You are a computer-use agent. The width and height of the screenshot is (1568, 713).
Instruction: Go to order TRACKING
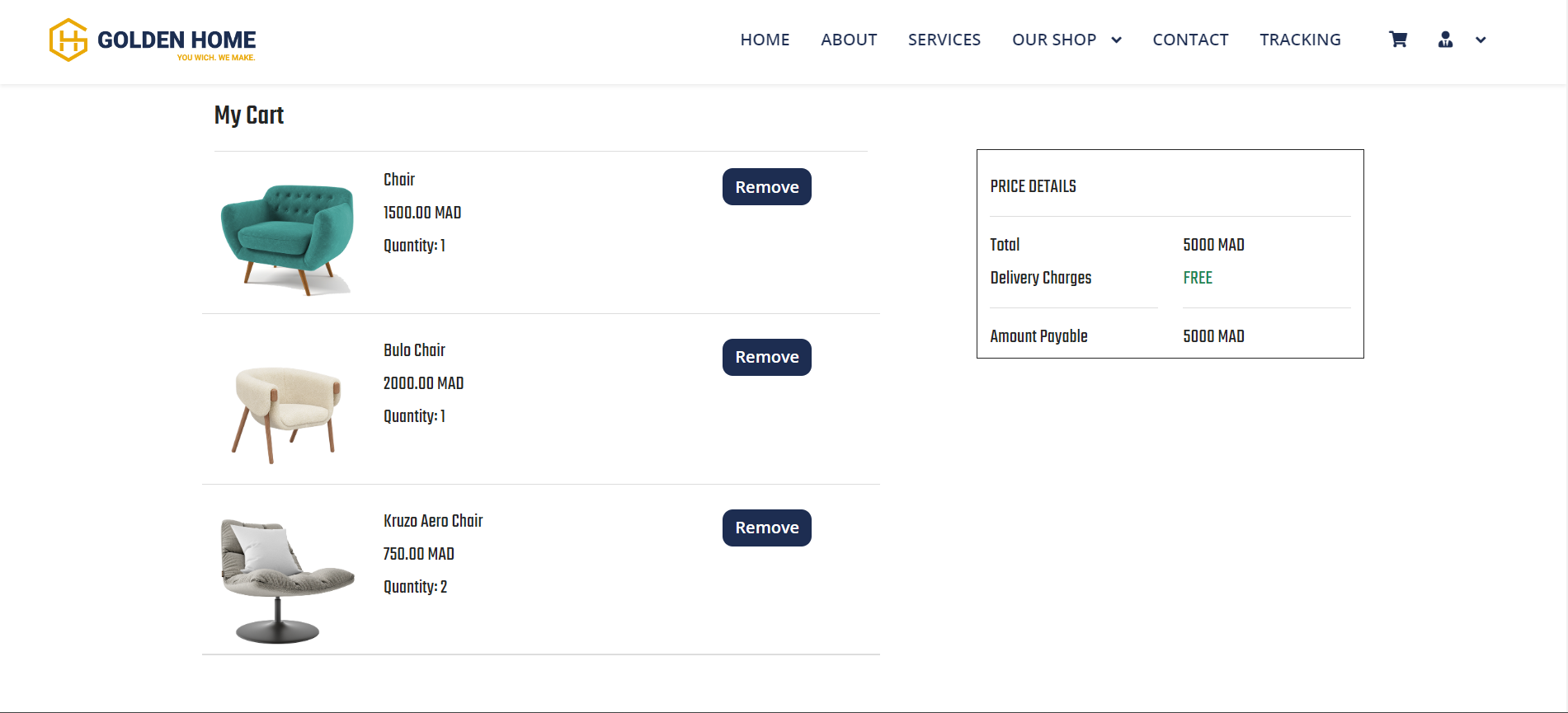(1300, 40)
